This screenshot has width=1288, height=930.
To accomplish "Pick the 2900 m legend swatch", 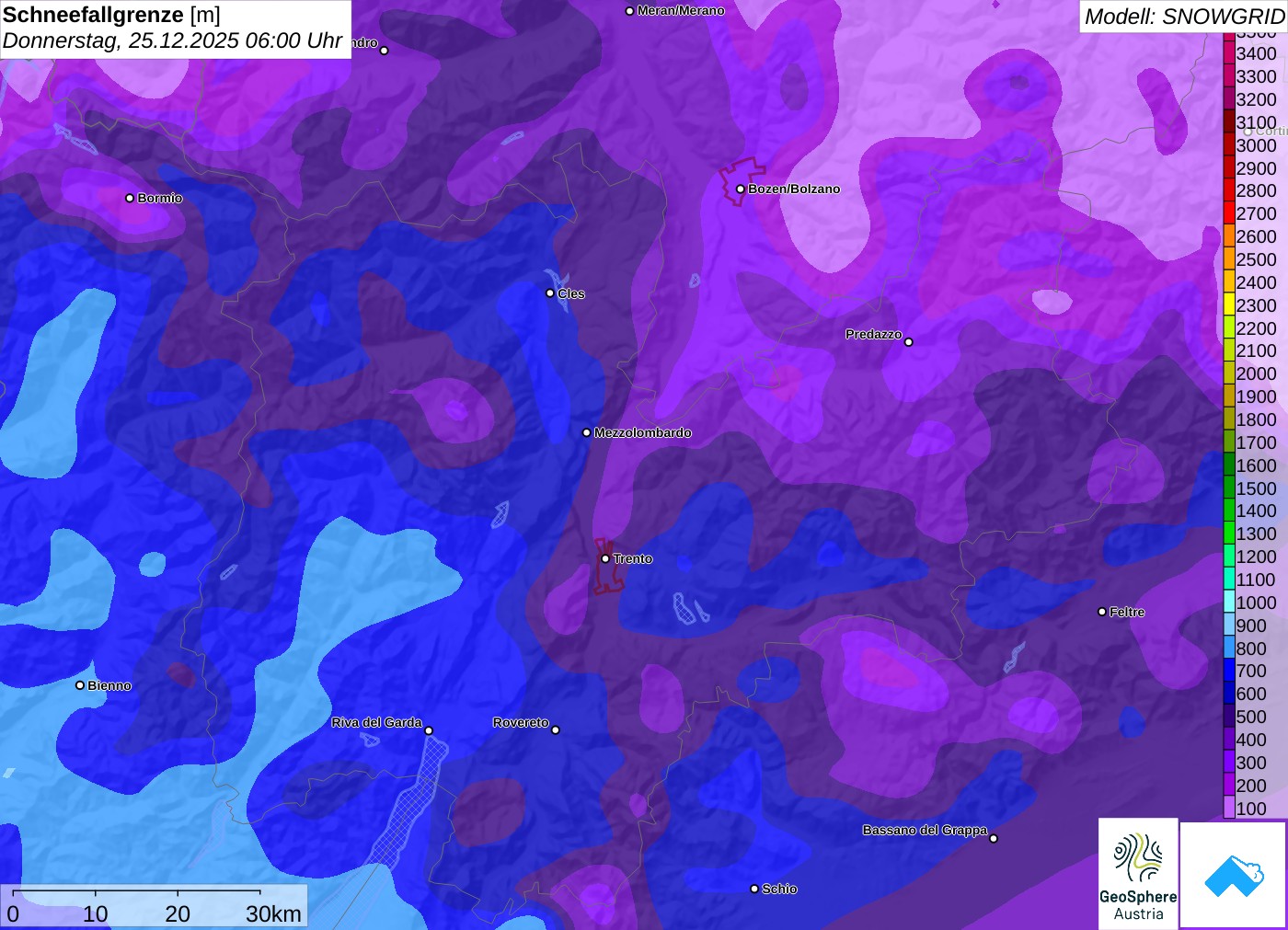I will [x=1228, y=168].
